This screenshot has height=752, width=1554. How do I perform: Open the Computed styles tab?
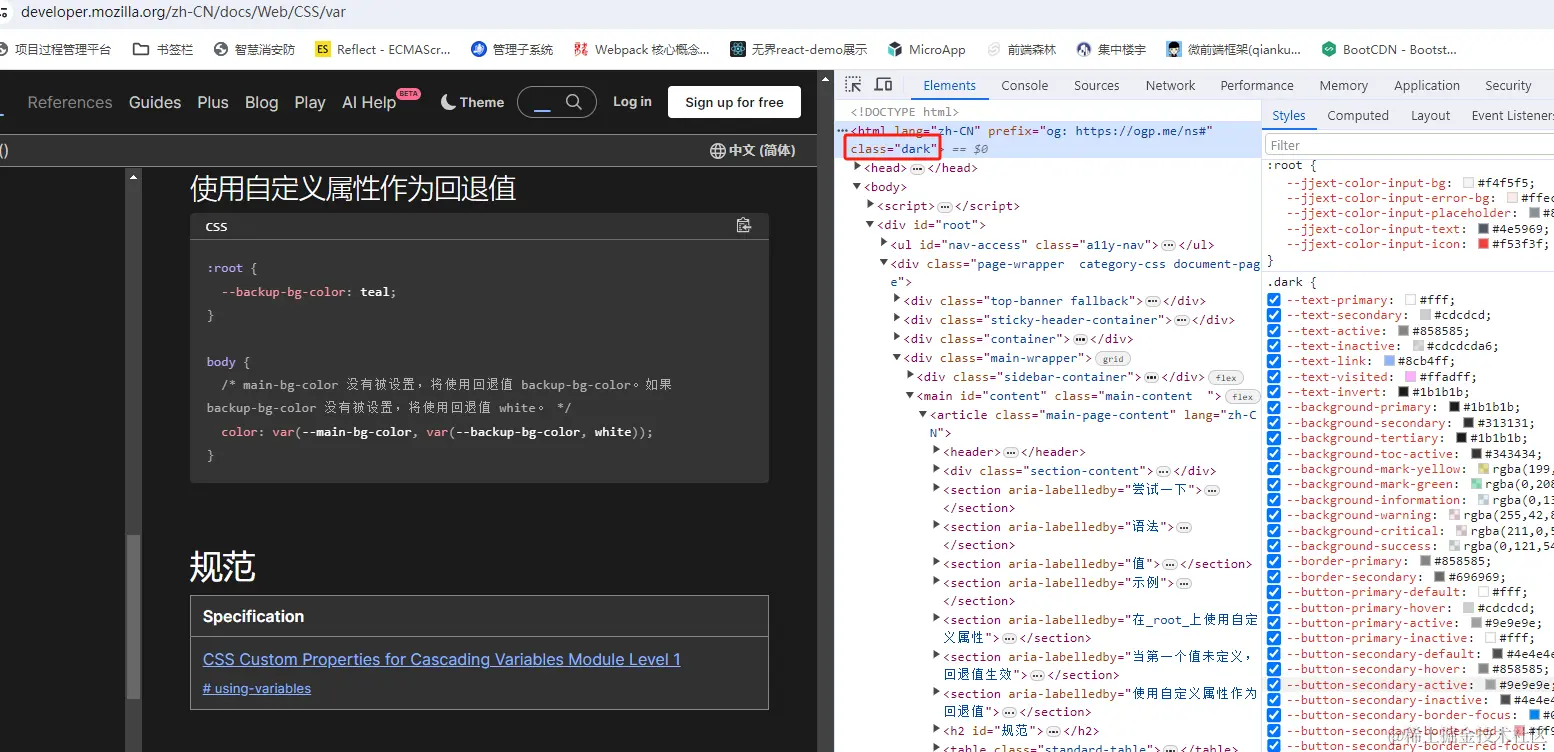pyautogui.click(x=1358, y=115)
